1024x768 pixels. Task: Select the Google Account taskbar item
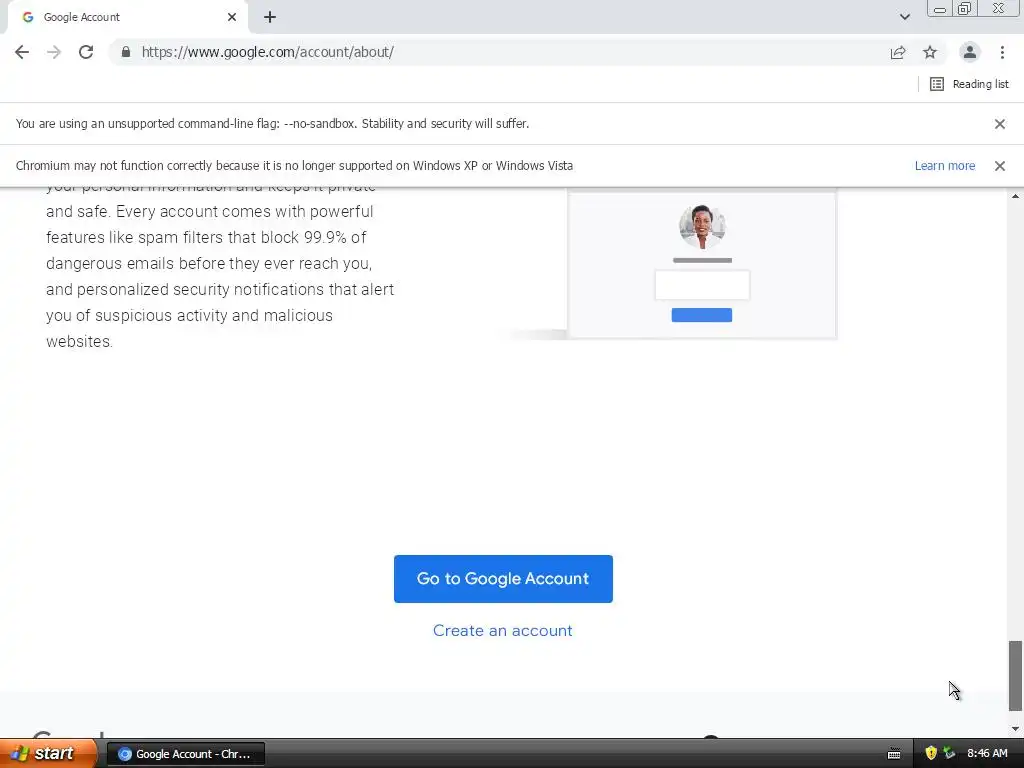[185, 754]
